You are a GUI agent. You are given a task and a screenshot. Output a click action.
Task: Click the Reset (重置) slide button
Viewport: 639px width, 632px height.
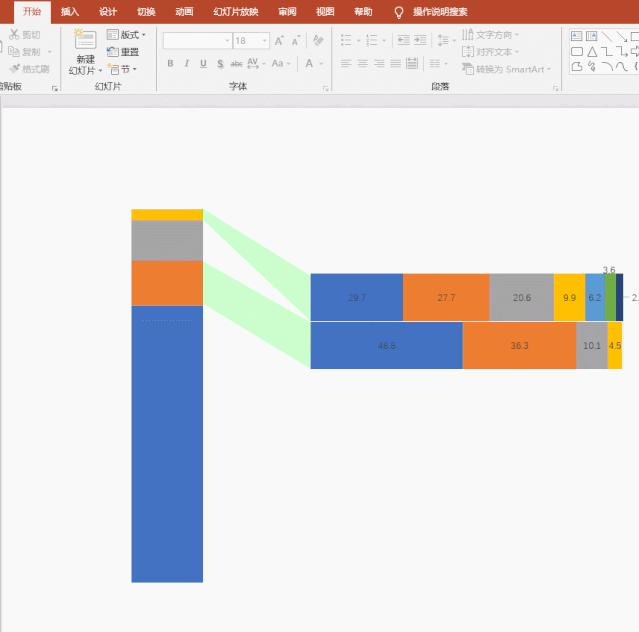tap(123, 52)
